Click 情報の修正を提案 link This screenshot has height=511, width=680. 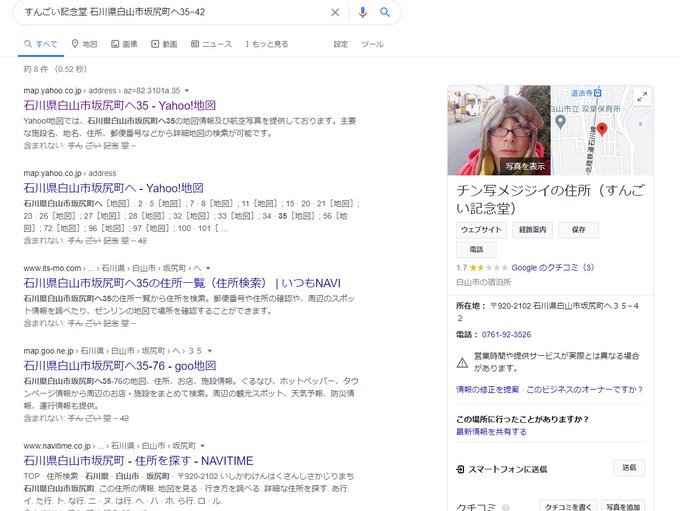coord(487,390)
